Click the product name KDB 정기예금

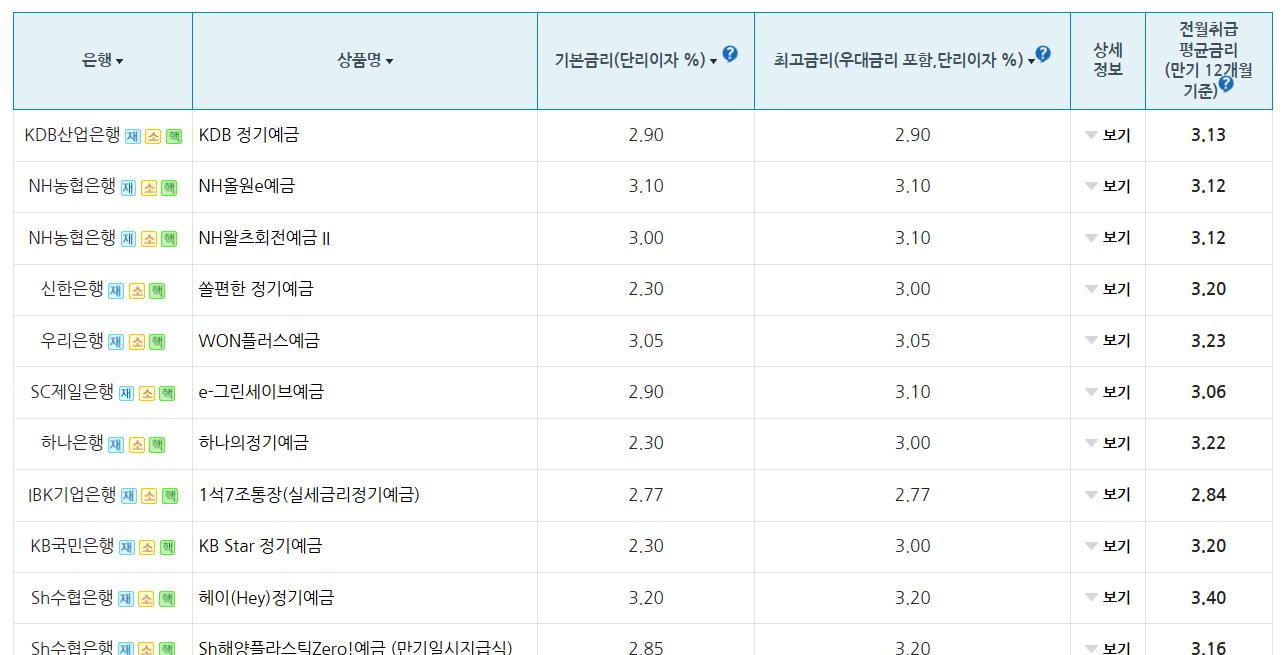pos(249,135)
